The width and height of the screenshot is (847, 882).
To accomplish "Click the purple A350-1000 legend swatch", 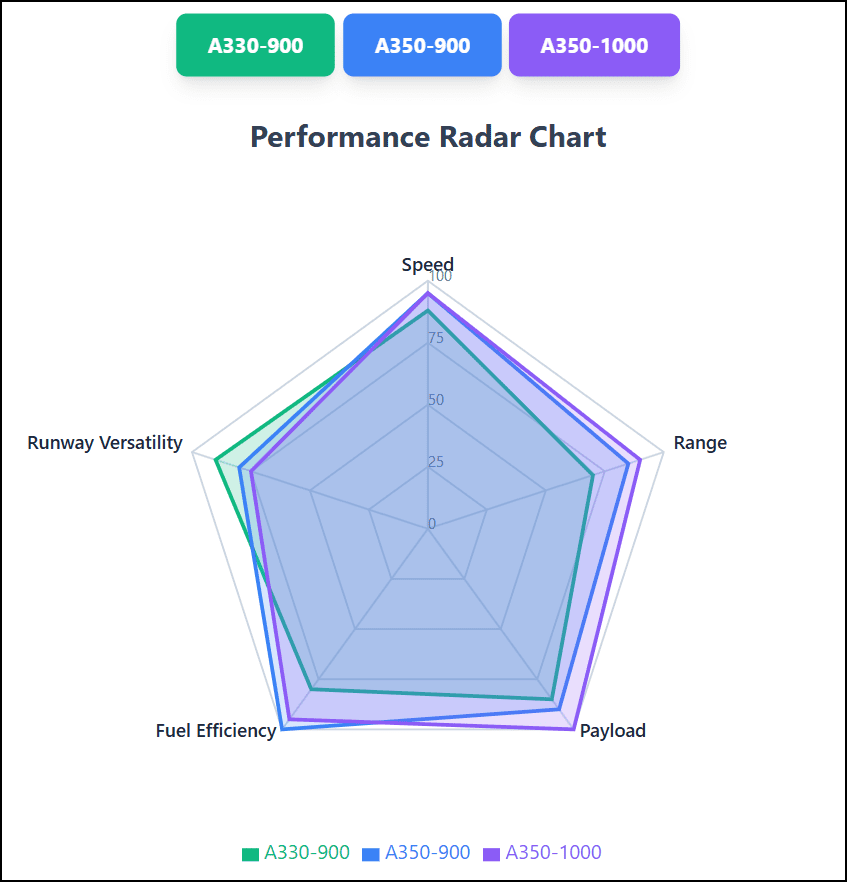I will (x=491, y=854).
